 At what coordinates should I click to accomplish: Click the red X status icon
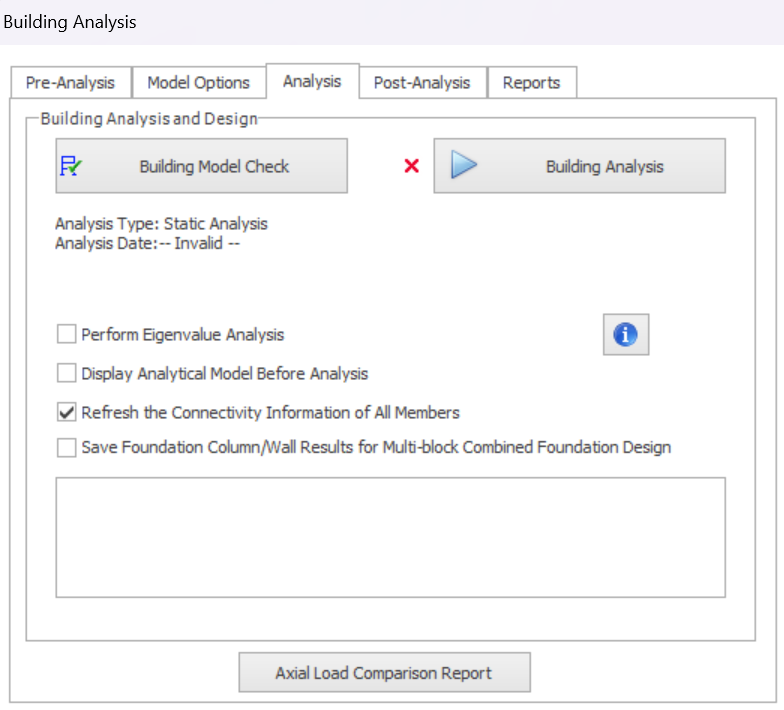[411, 166]
